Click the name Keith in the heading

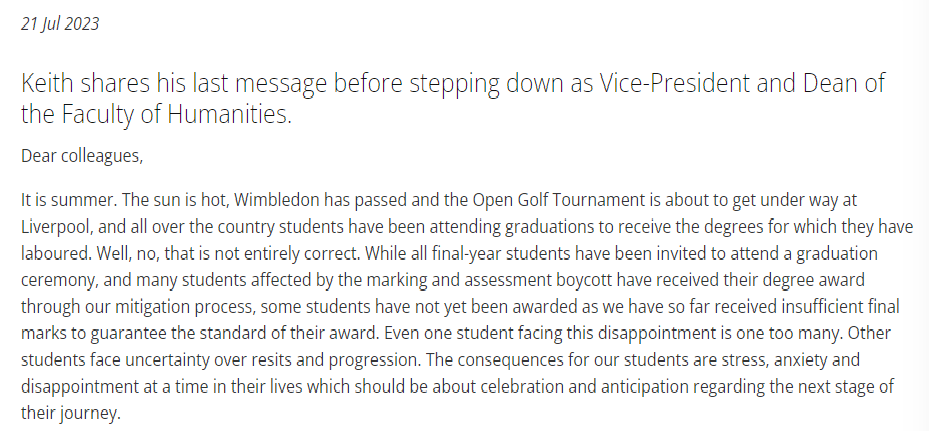[47, 83]
